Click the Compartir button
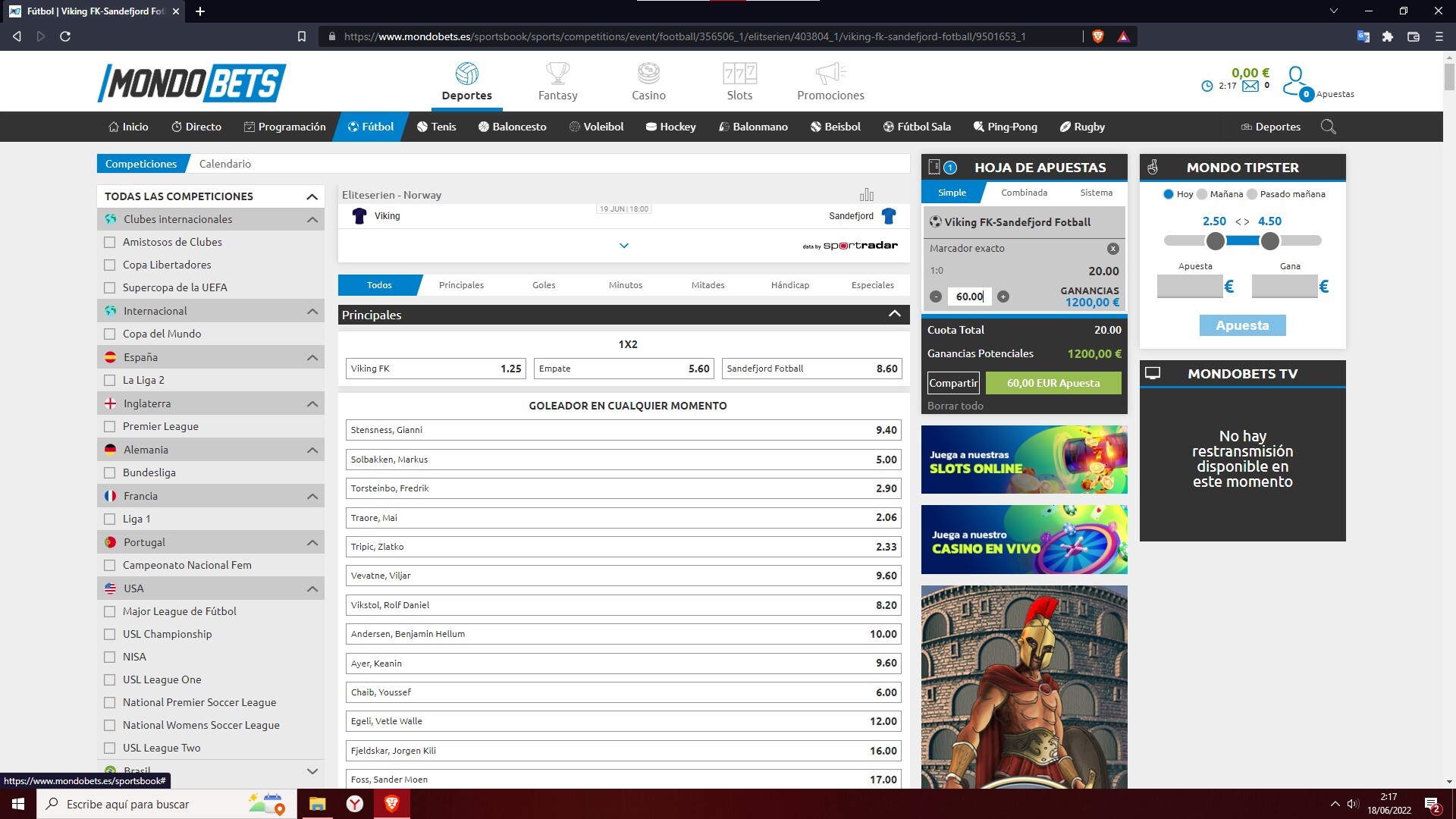1456x819 pixels. [953, 383]
